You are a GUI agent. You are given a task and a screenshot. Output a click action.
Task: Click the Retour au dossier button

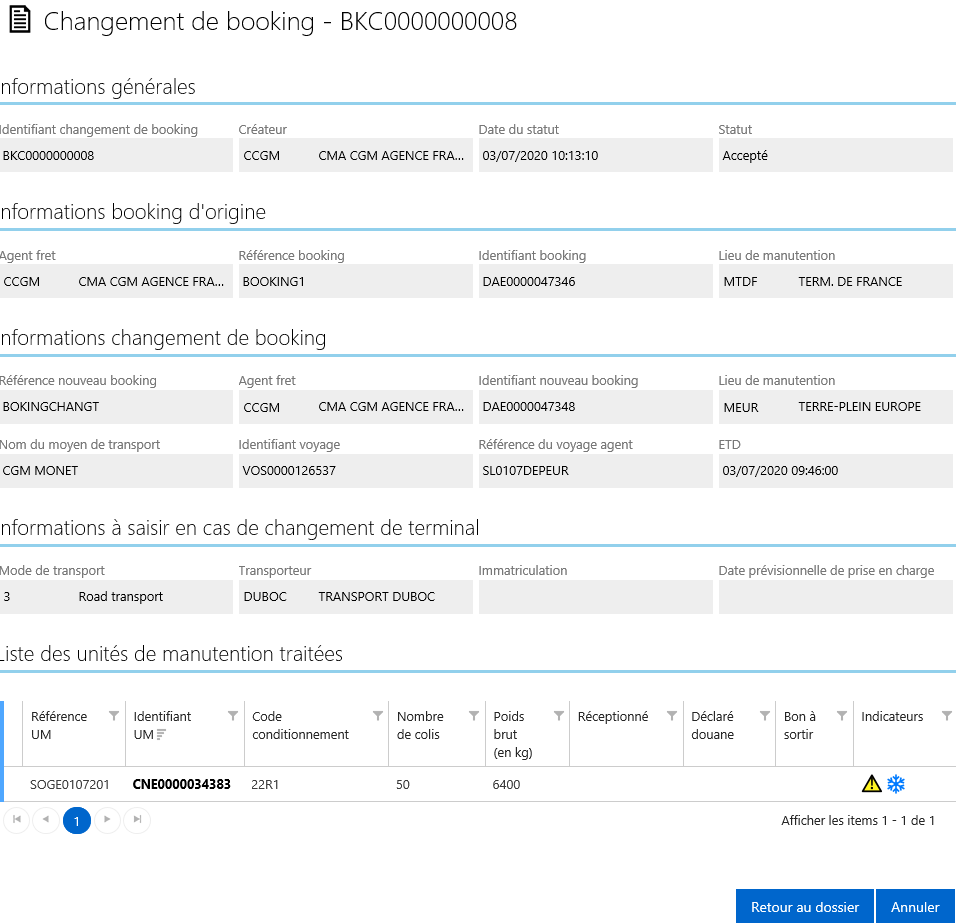coord(805,907)
